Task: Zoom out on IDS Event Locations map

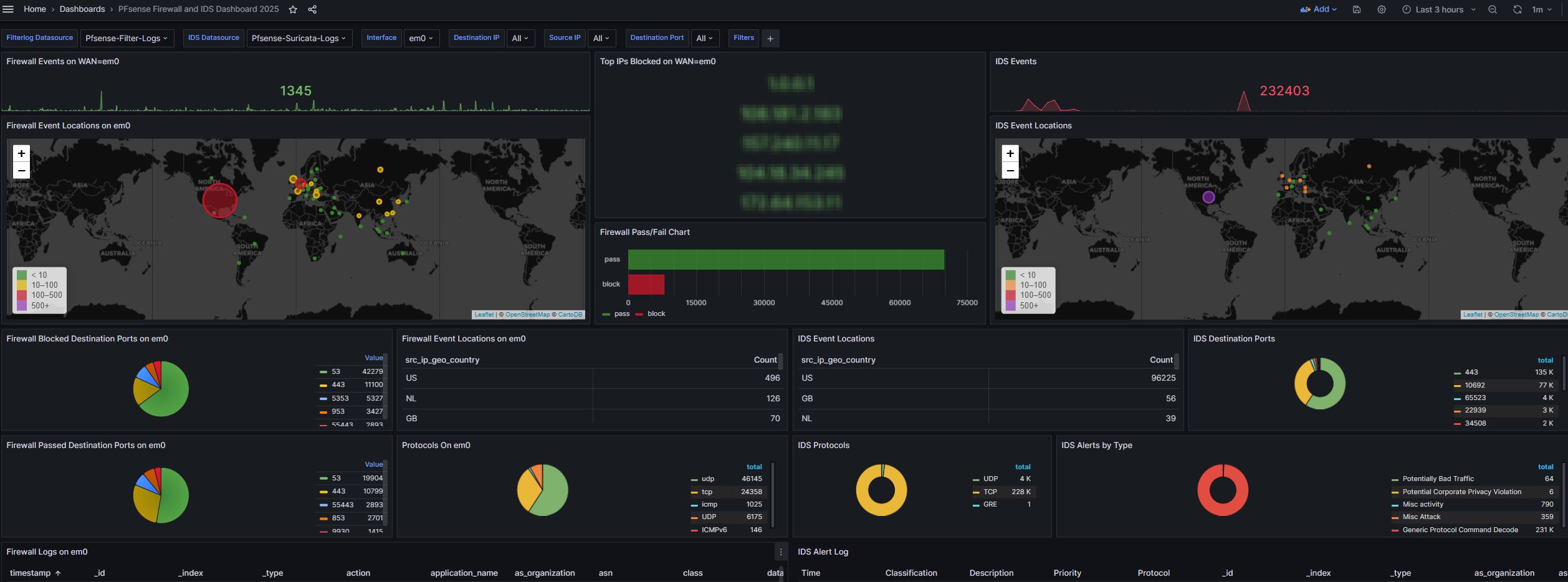Action: pos(1010,171)
